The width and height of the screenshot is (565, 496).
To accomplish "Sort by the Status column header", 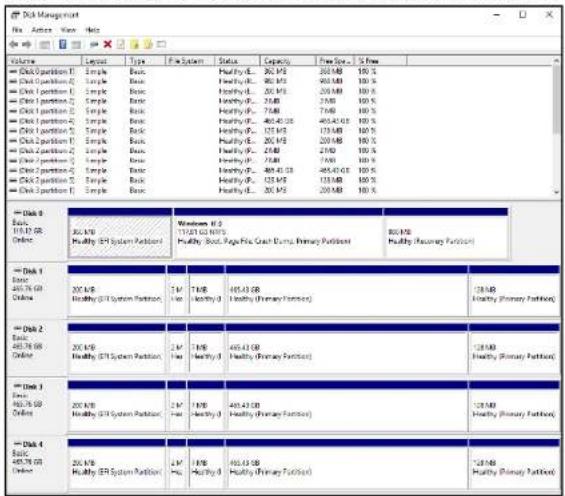I will click(237, 61).
